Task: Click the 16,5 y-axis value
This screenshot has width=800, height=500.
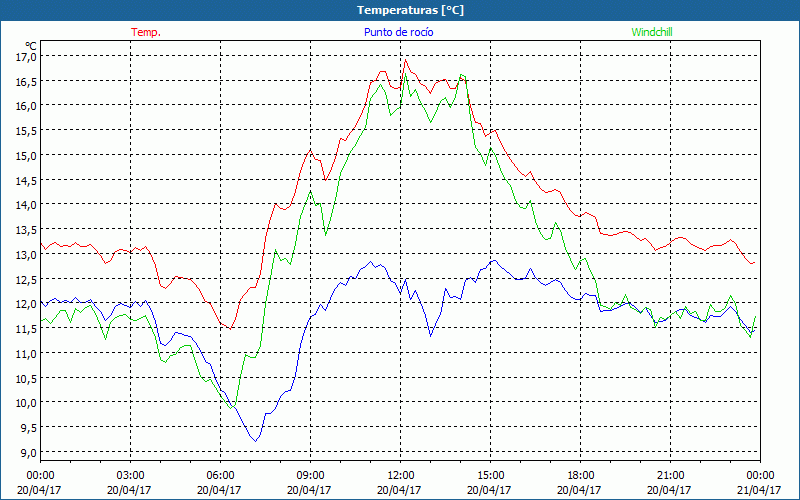Action: click(27, 81)
